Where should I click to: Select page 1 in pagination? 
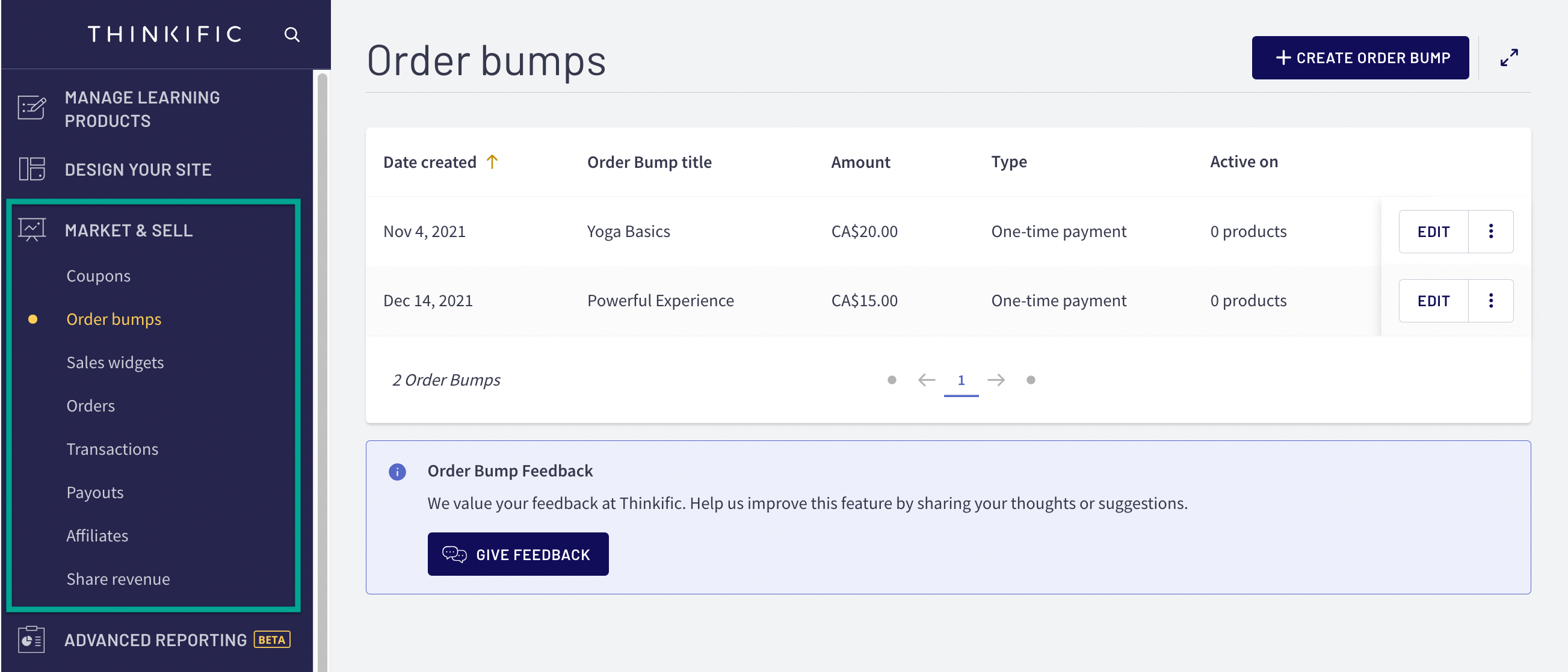[x=961, y=381]
